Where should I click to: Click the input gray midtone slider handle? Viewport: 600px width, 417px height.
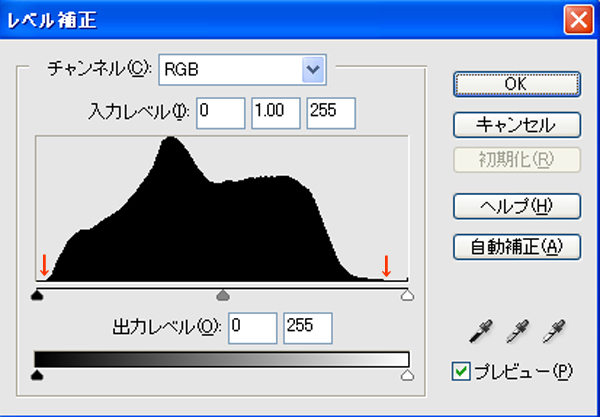click(223, 295)
